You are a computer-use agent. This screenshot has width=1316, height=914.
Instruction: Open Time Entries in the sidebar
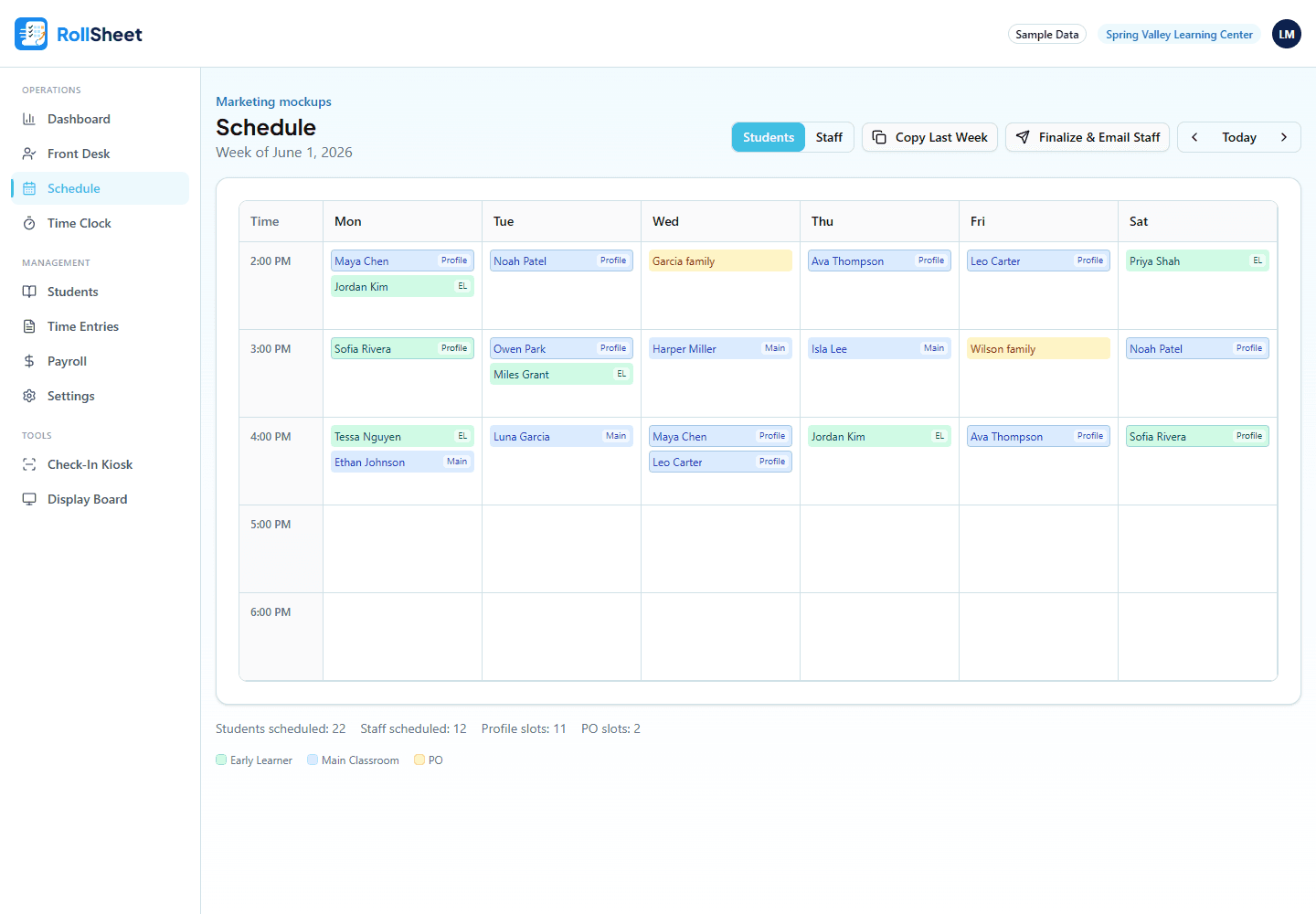pos(101,326)
